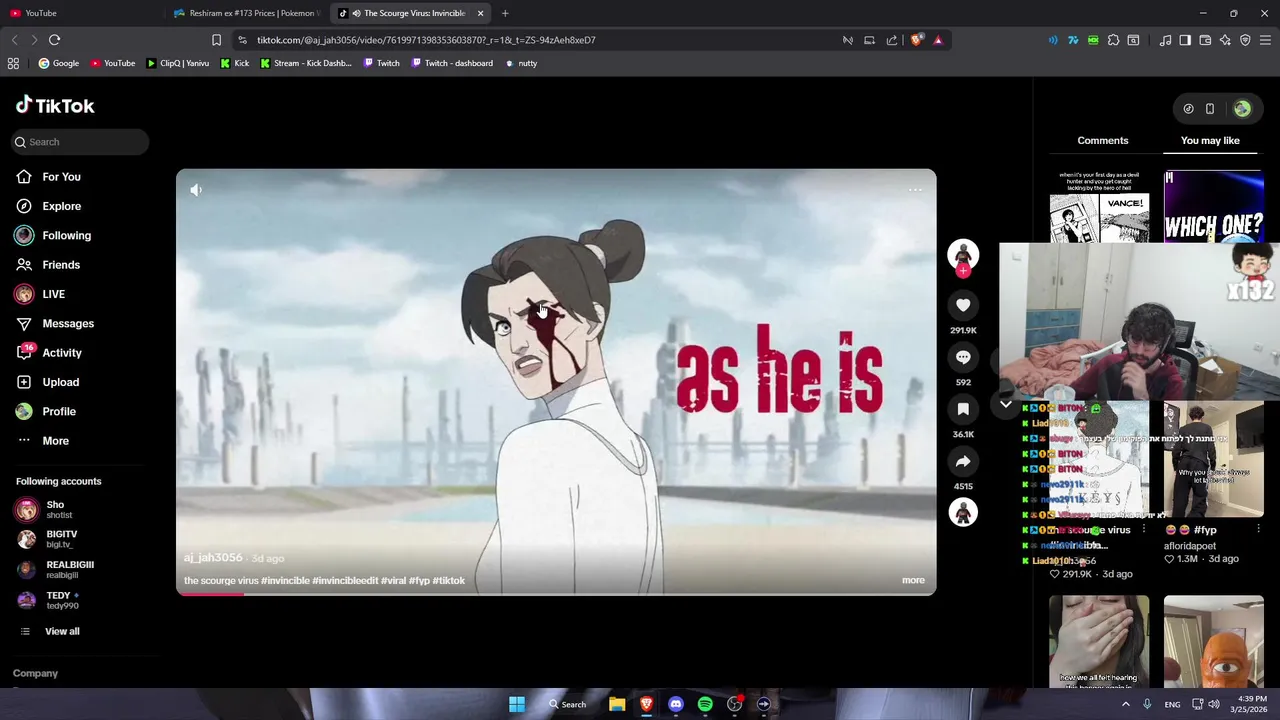Open the Twitch - dashboard bookmark
Image resolution: width=1280 pixels, height=720 pixels.
click(450, 63)
